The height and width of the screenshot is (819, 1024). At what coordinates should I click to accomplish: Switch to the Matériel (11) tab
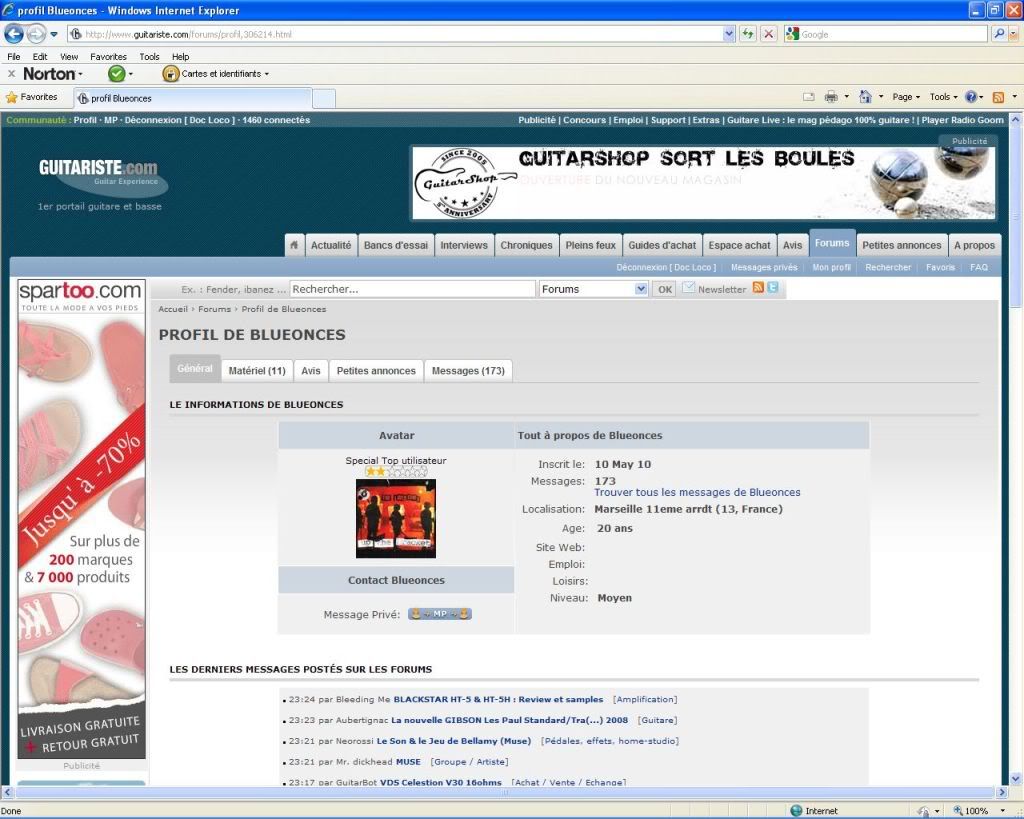tap(257, 371)
